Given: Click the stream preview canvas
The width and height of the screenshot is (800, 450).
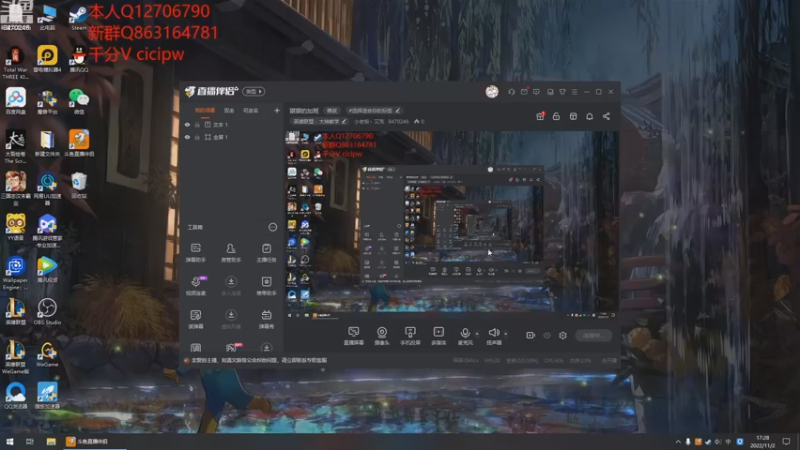Looking at the screenshot, I should point(452,226).
